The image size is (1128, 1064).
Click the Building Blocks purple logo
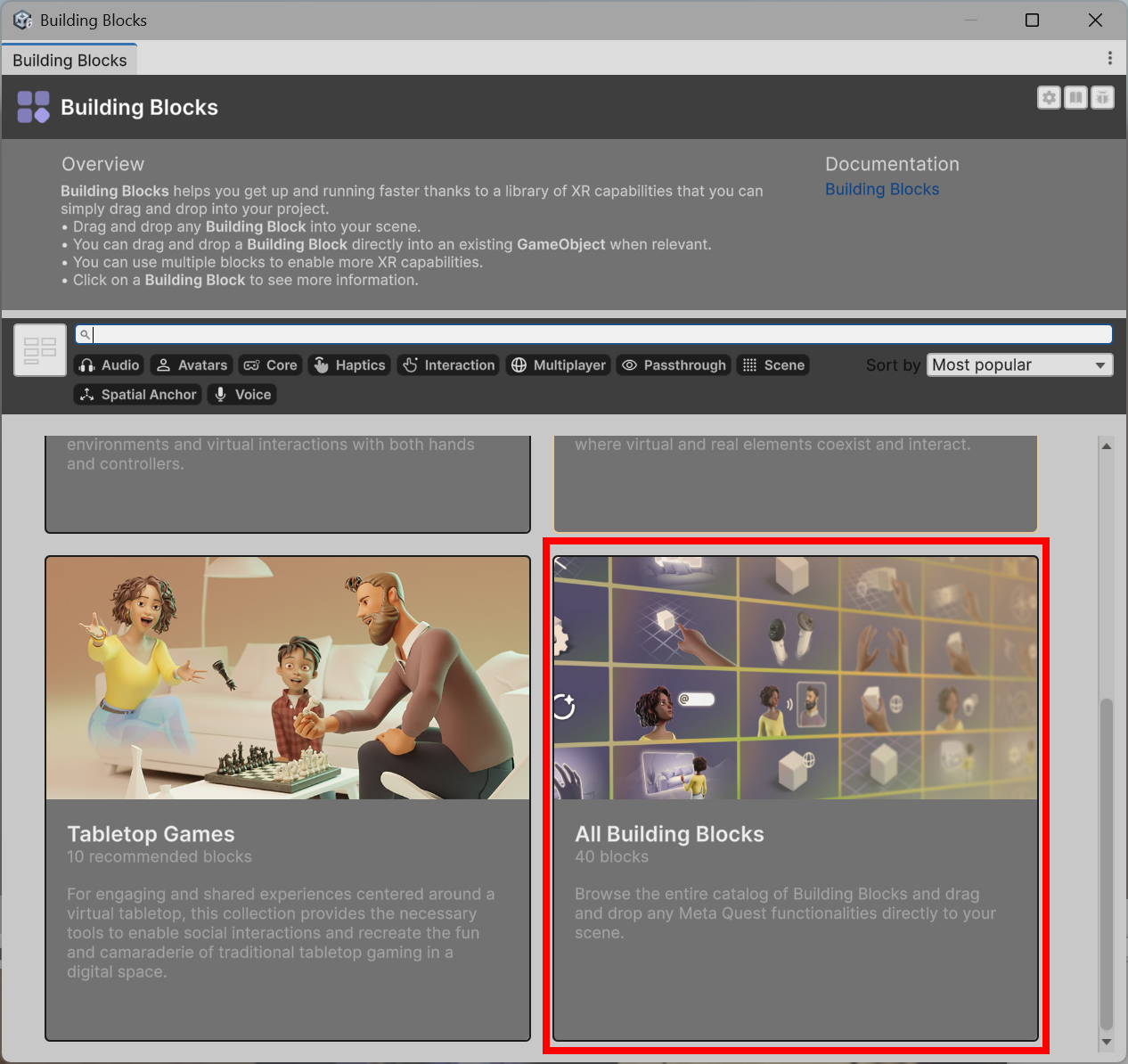(33, 107)
